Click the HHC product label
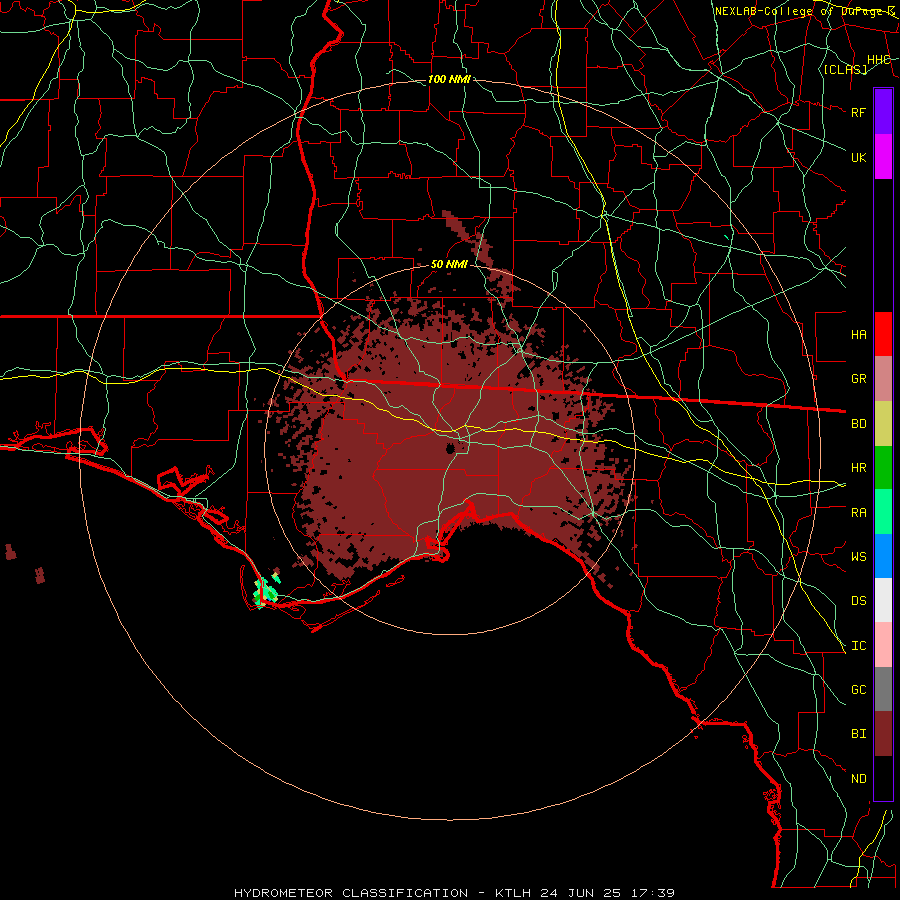Viewport: 900px width, 900px height. pyautogui.click(x=878, y=60)
